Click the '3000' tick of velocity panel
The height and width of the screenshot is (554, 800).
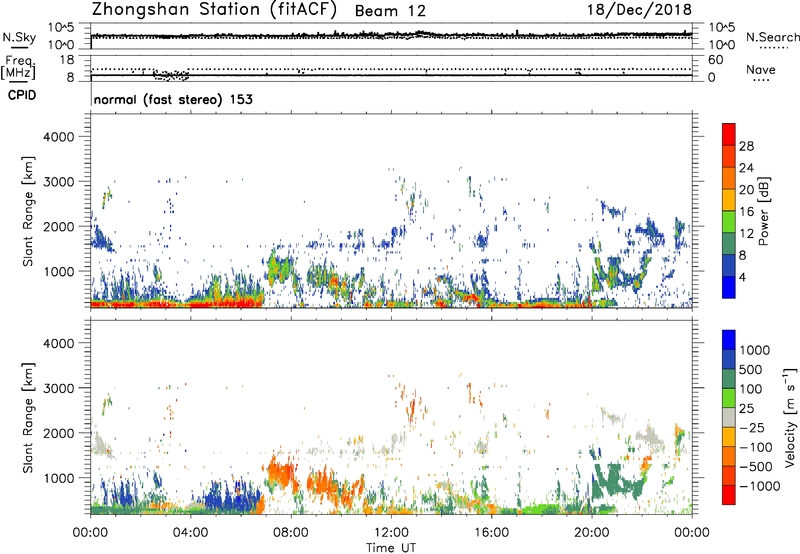58,388
